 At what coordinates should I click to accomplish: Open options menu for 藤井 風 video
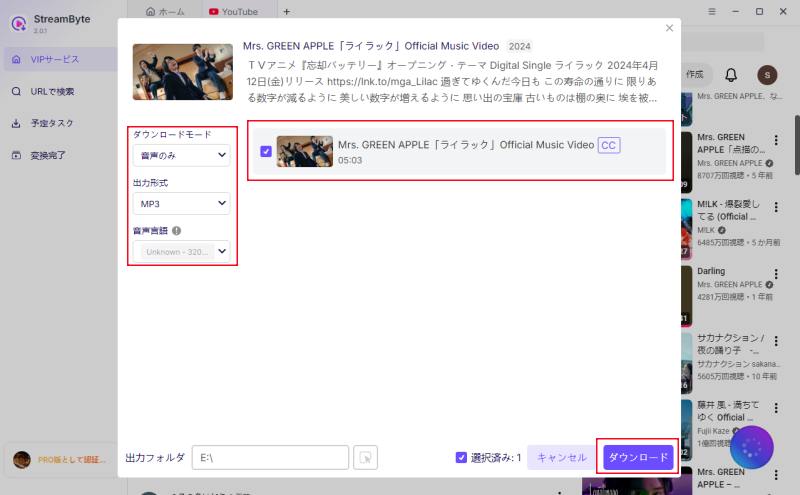776,408
